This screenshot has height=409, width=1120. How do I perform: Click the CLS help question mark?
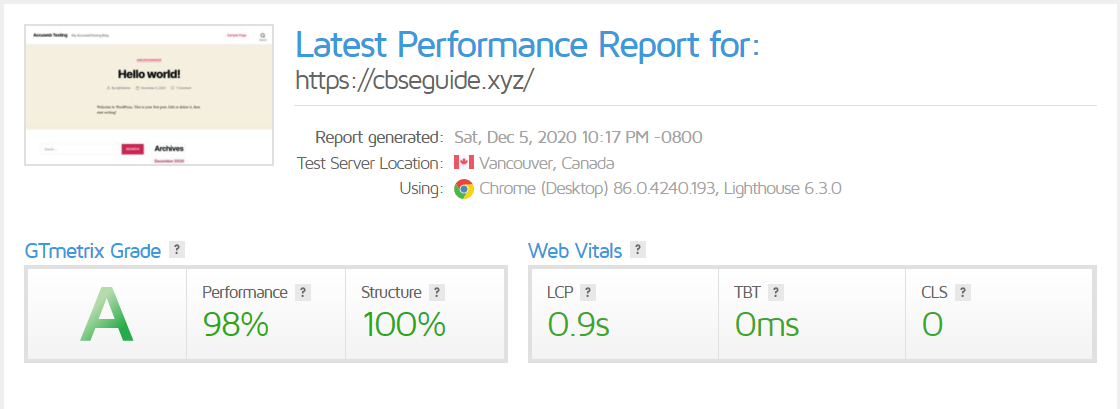pyautogui.click(x=962, y=293)
